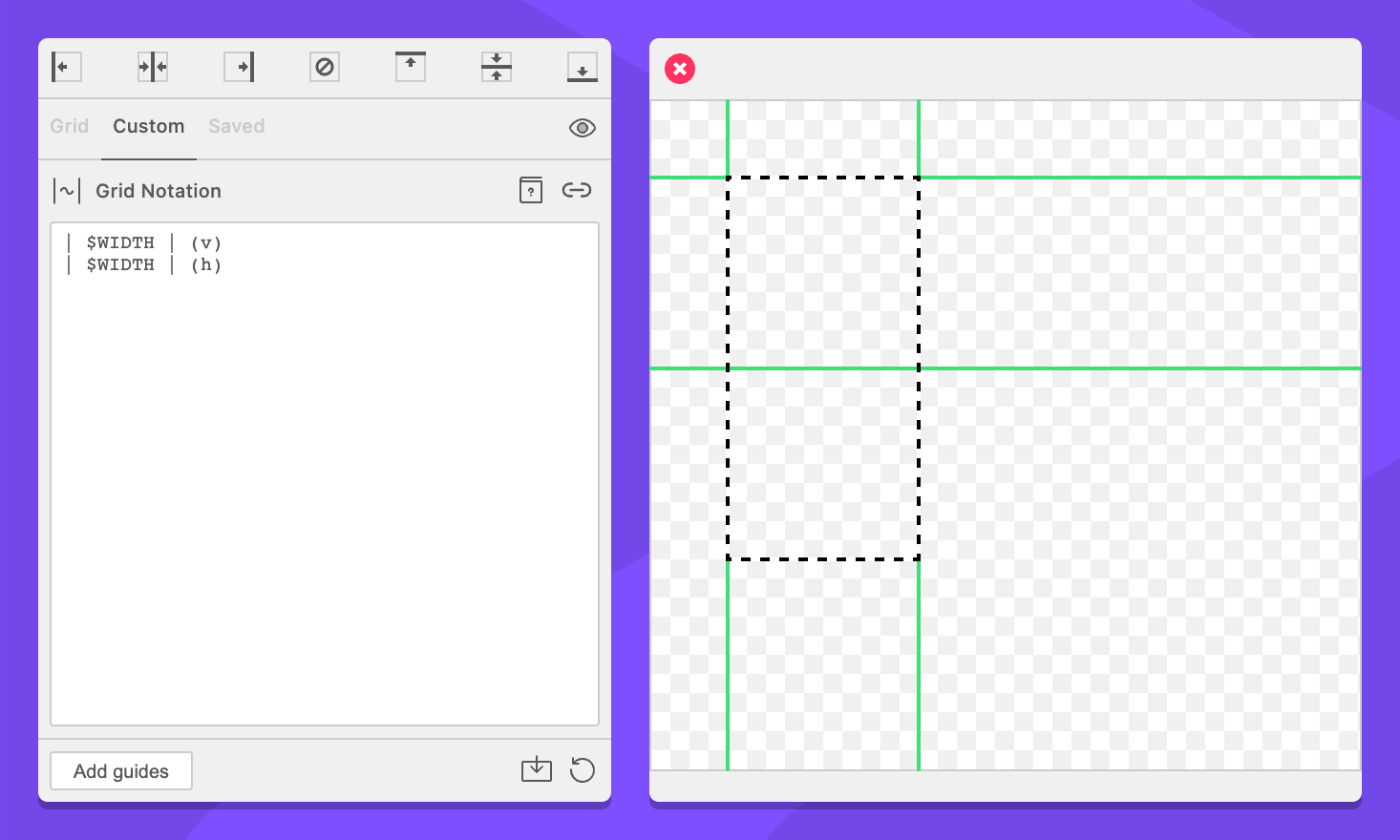Add guide to right edge
1400x840 pixels.
(x=239, y=67)
